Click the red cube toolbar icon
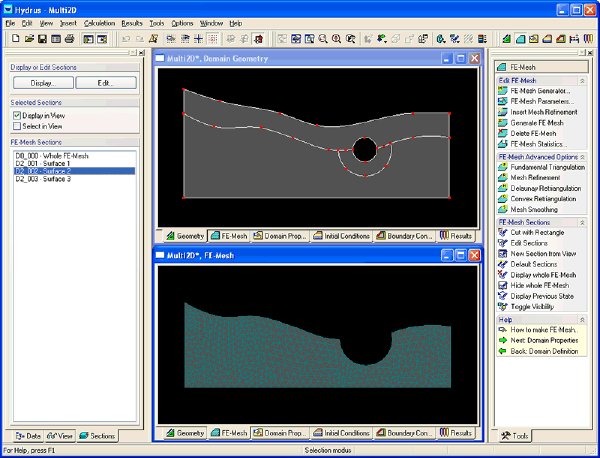 coord(259,39)
